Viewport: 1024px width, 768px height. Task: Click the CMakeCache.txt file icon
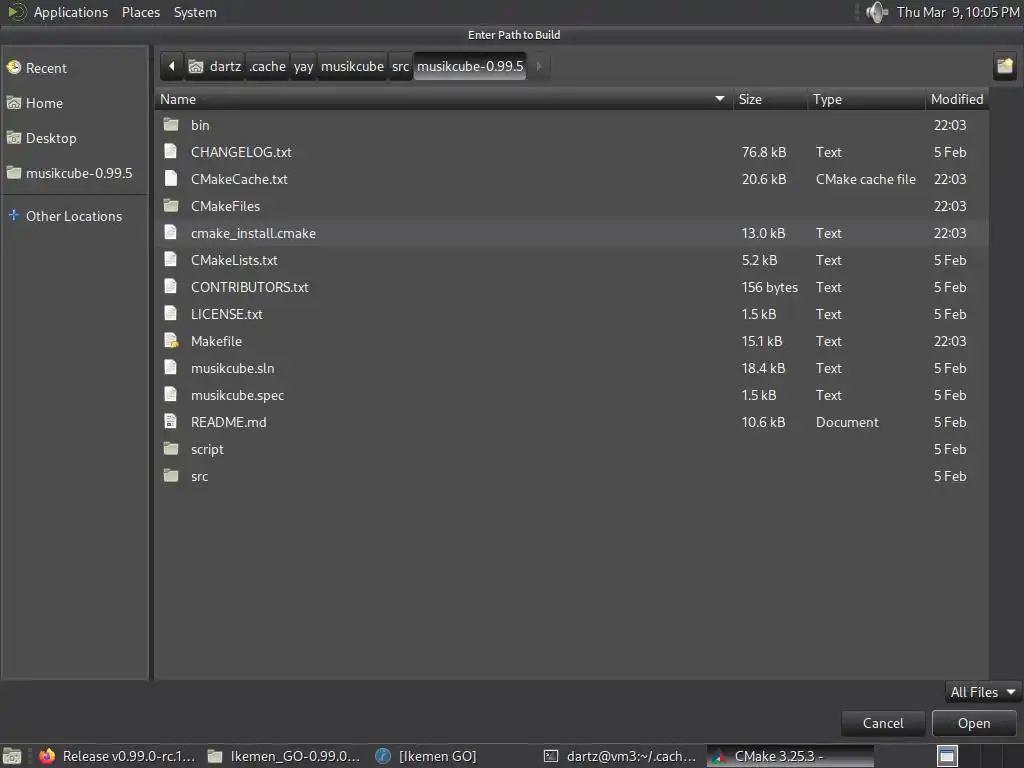(170, 179)
